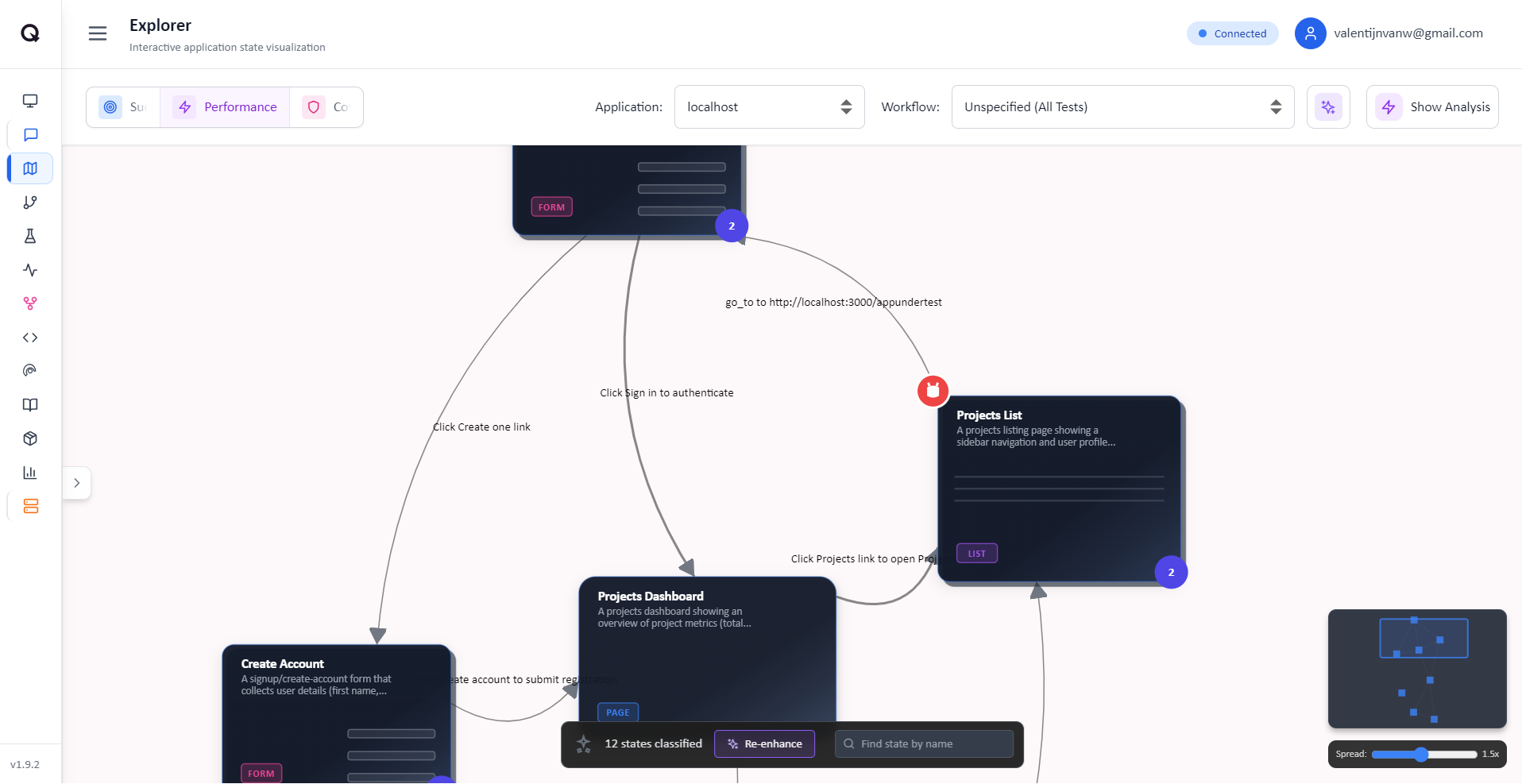Open the hamburger menu next to Explorer
Screen dimensions: 1522x784
pyautogui.click(x=97, y=33)
